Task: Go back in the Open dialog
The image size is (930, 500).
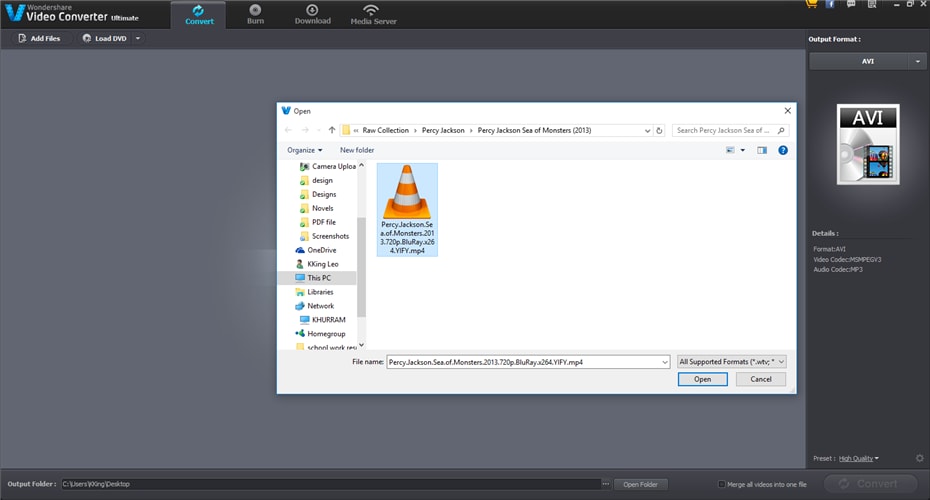Action: [x=288, y=130]
